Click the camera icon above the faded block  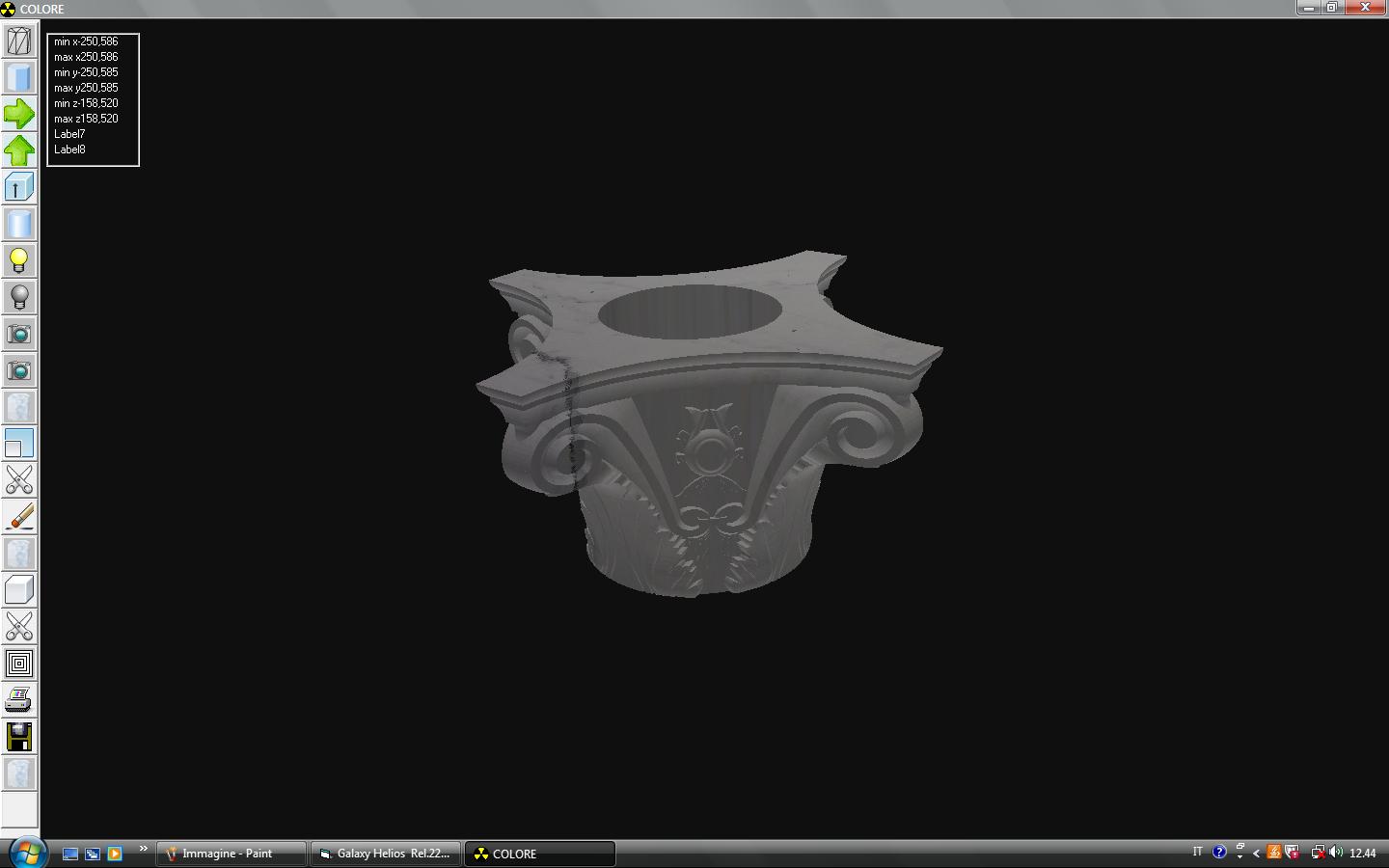[19, 370]
